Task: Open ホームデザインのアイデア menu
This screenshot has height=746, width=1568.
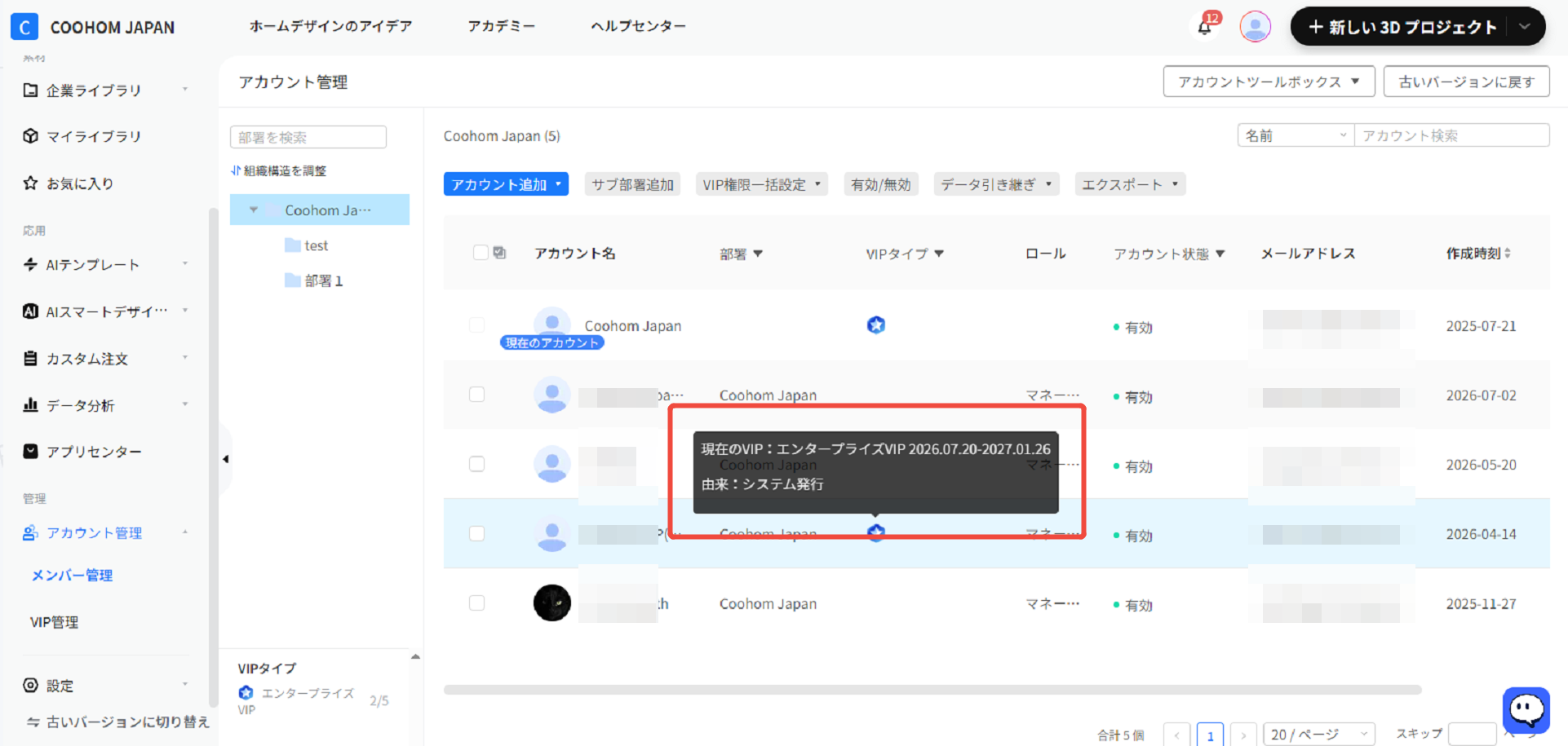Action: (x=330, y=26)
